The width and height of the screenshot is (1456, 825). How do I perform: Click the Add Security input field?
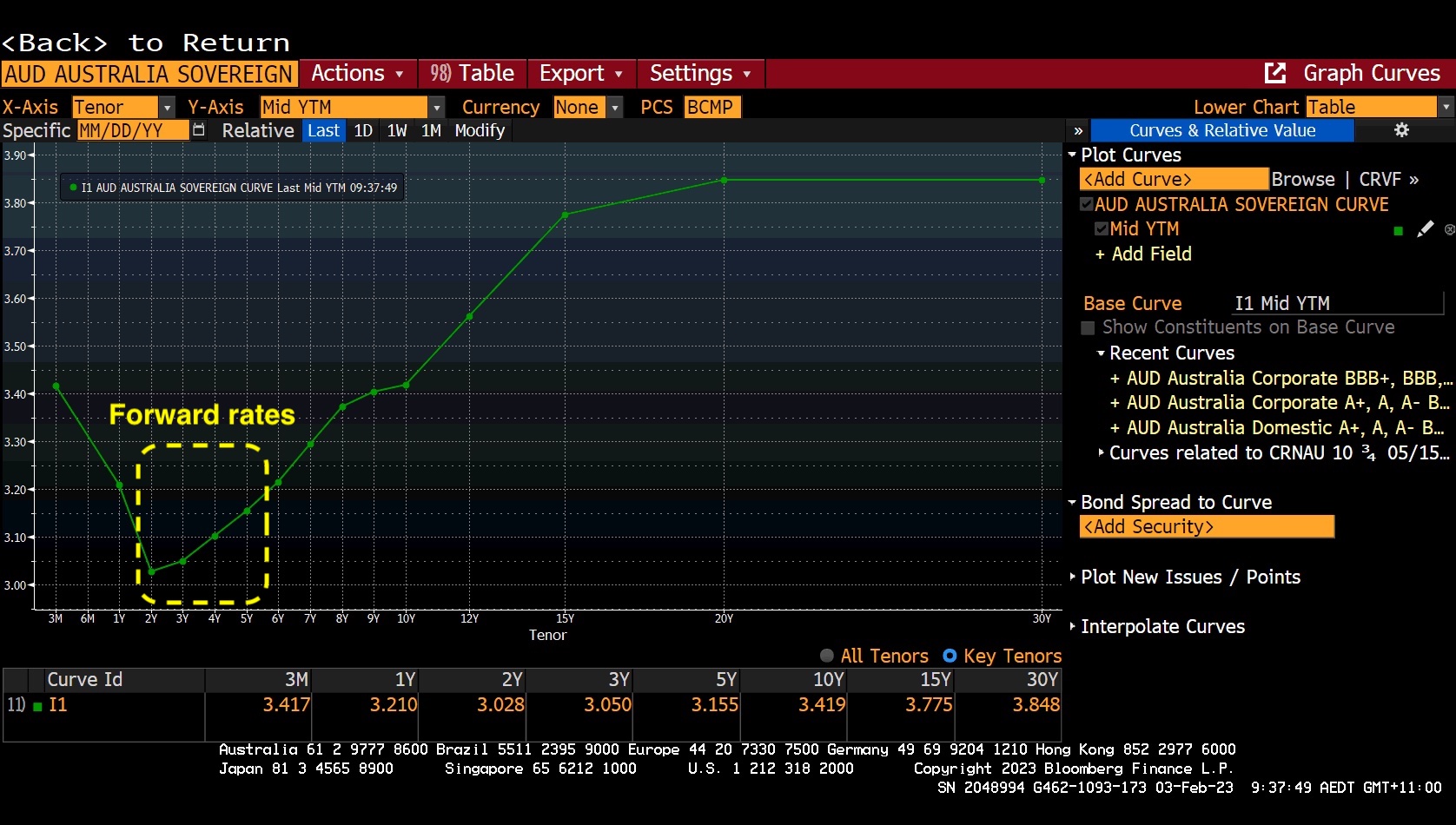pyautogui.click(x=1206, y=527)
